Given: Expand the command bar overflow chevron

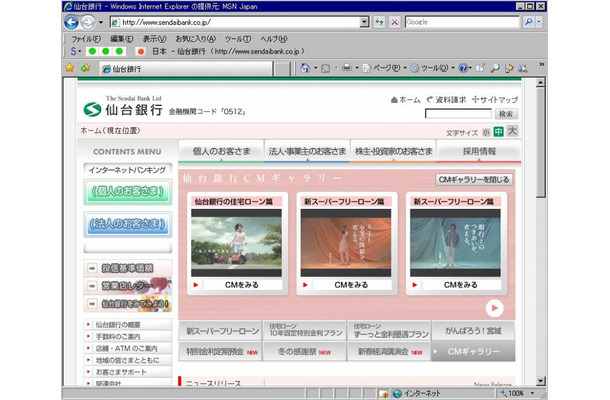Looking at the screenshot, I should [541, 65].
